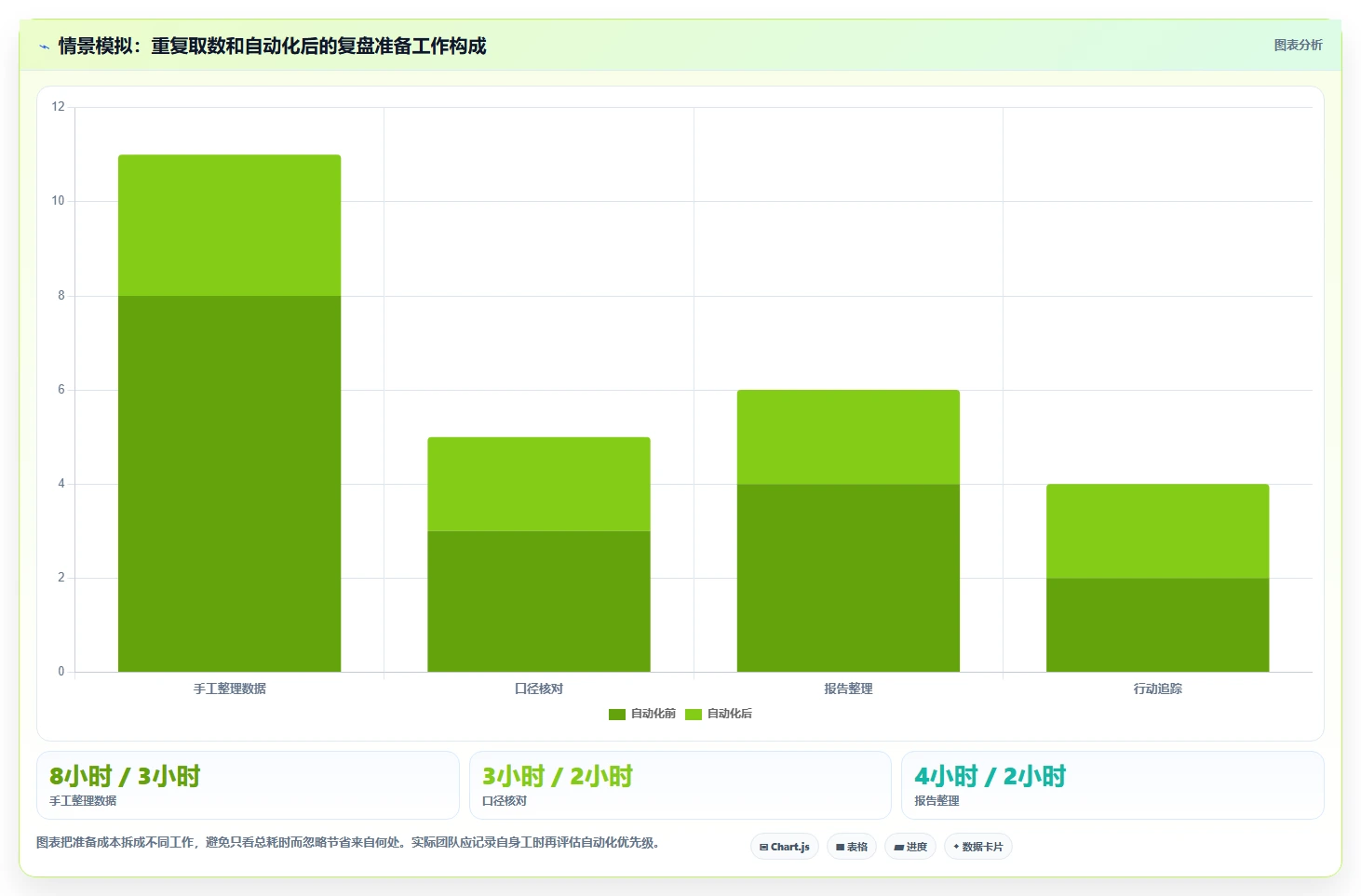Image resolution: width=1361 pixels, height=896 pixels.
Task: Toggle the 自动化前 legend entry
Action: click(x=642, y=714)
